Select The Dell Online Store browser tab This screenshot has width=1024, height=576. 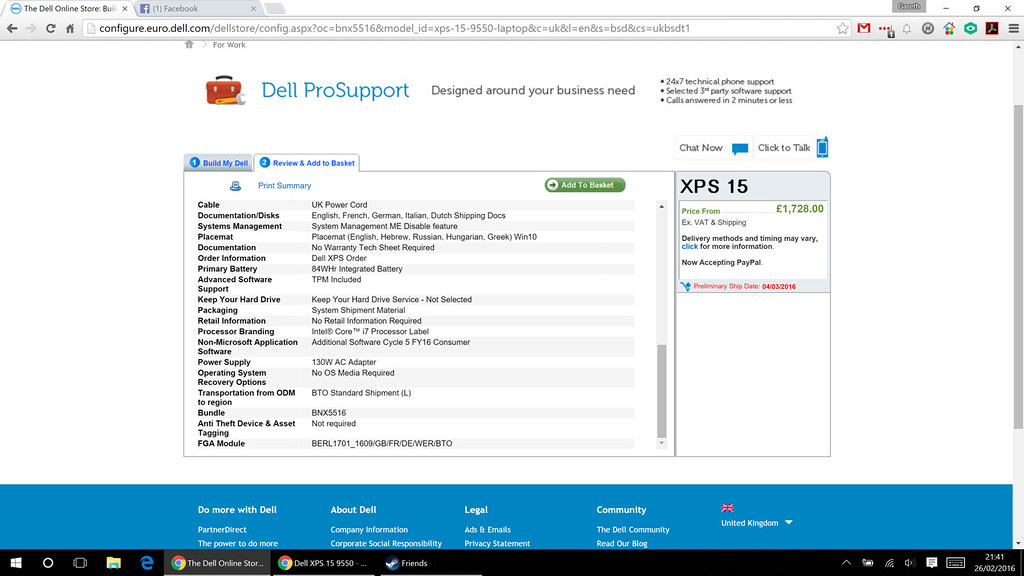tap(67, 8)
